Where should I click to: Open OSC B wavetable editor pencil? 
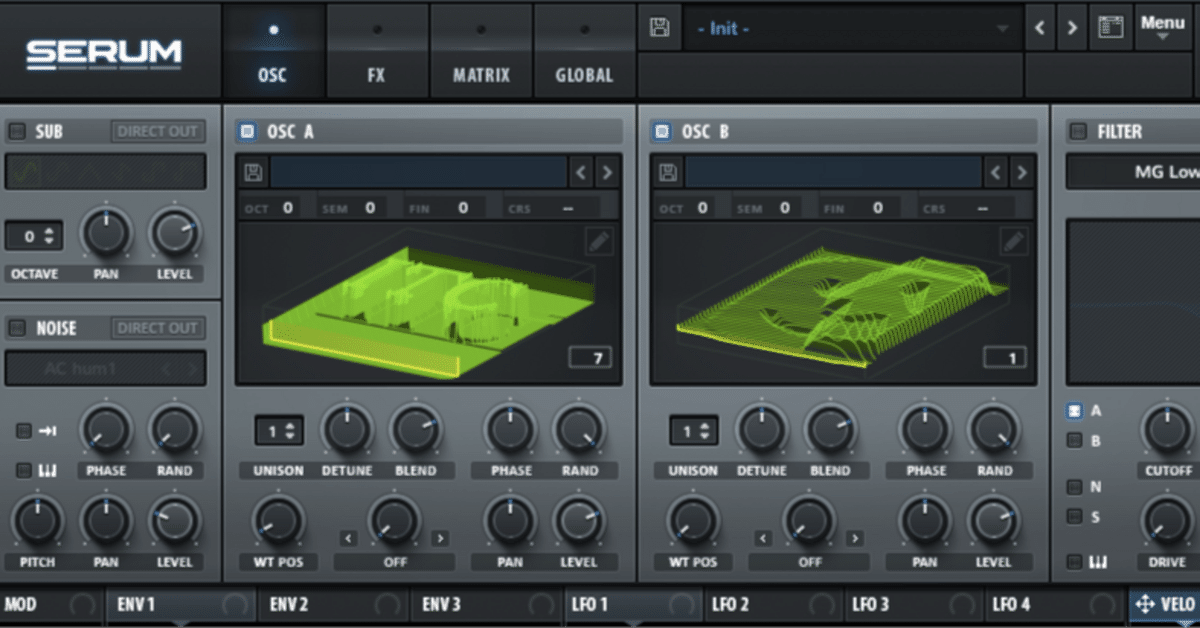[x=1014, y=241]
